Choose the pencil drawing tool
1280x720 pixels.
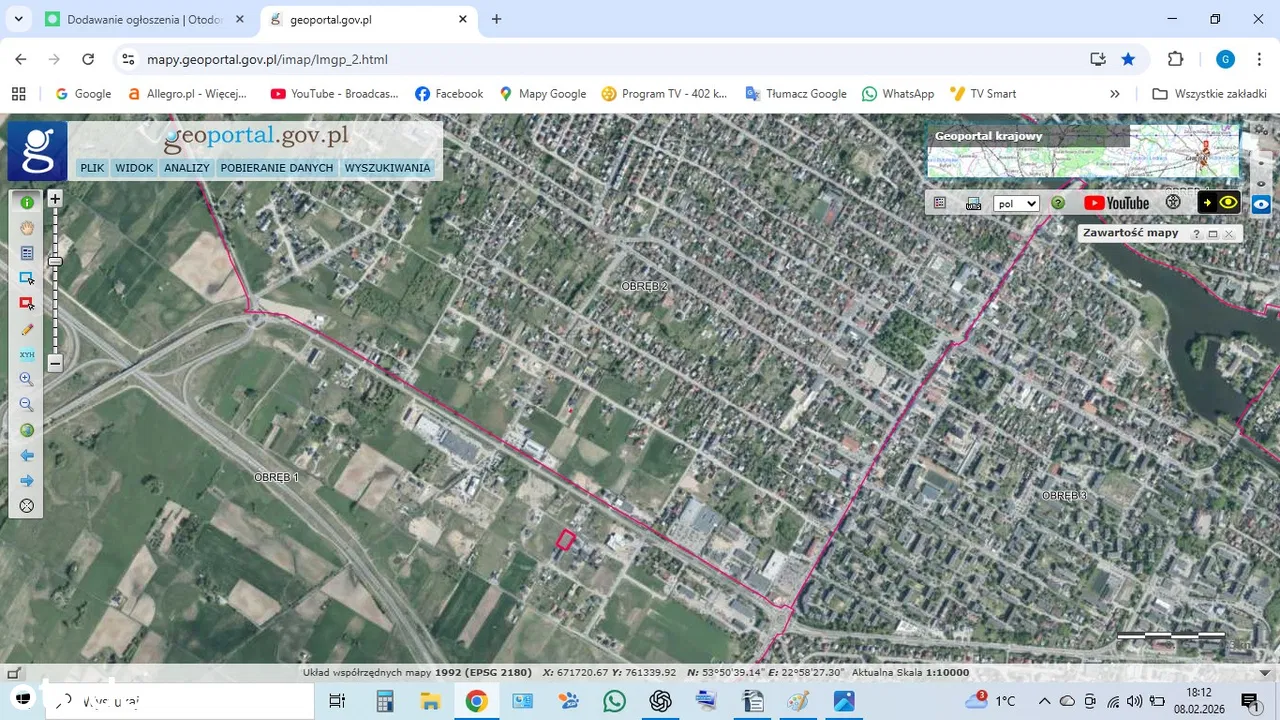(27, 329)
